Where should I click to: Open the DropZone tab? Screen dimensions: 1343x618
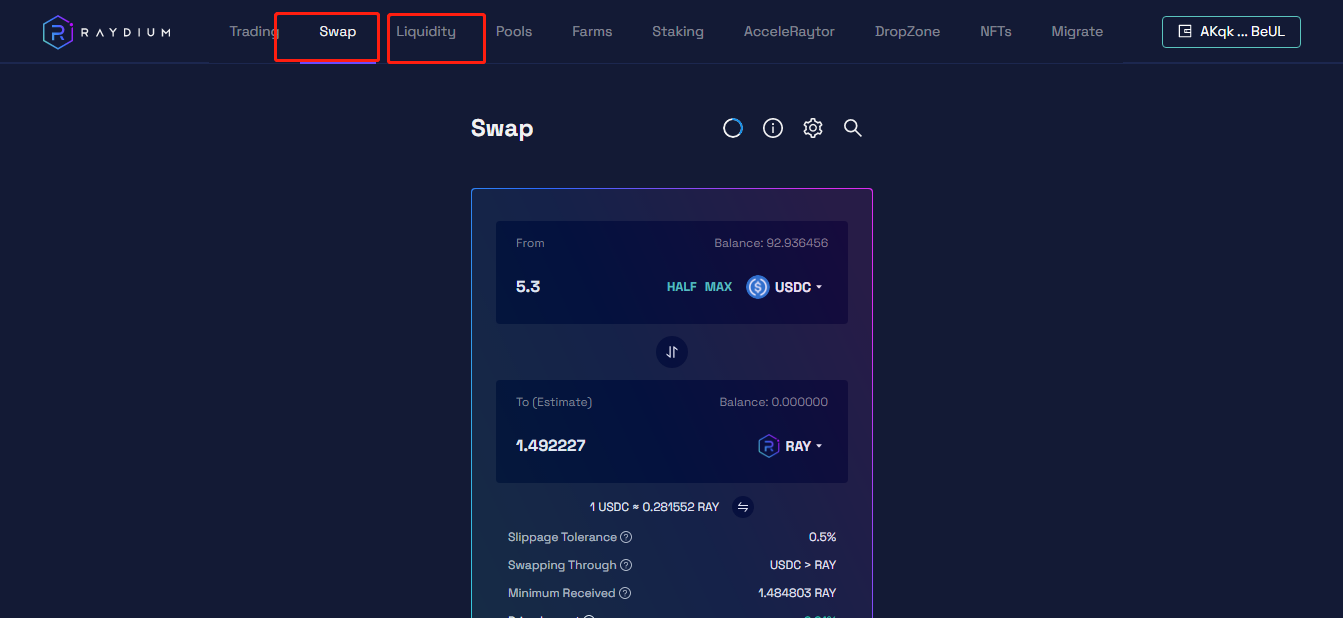coord(908,31)
